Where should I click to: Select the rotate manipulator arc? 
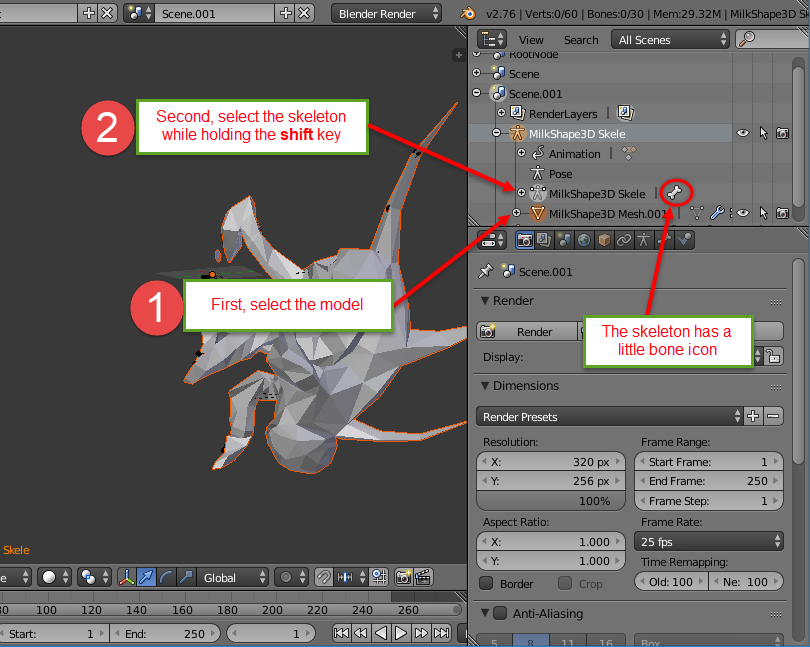(x=166, y=577)
